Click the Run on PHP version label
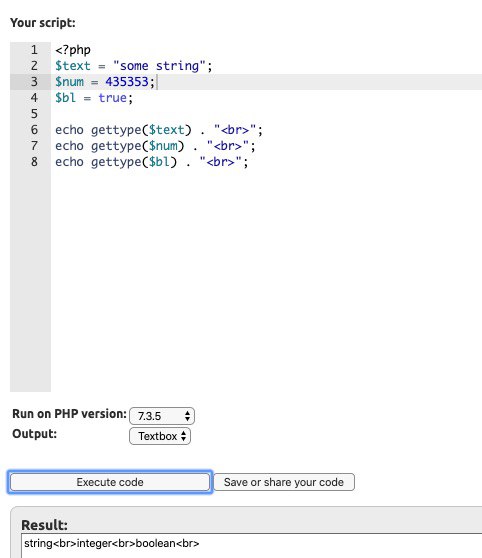 pyautogui.click(x=69, y=414)
